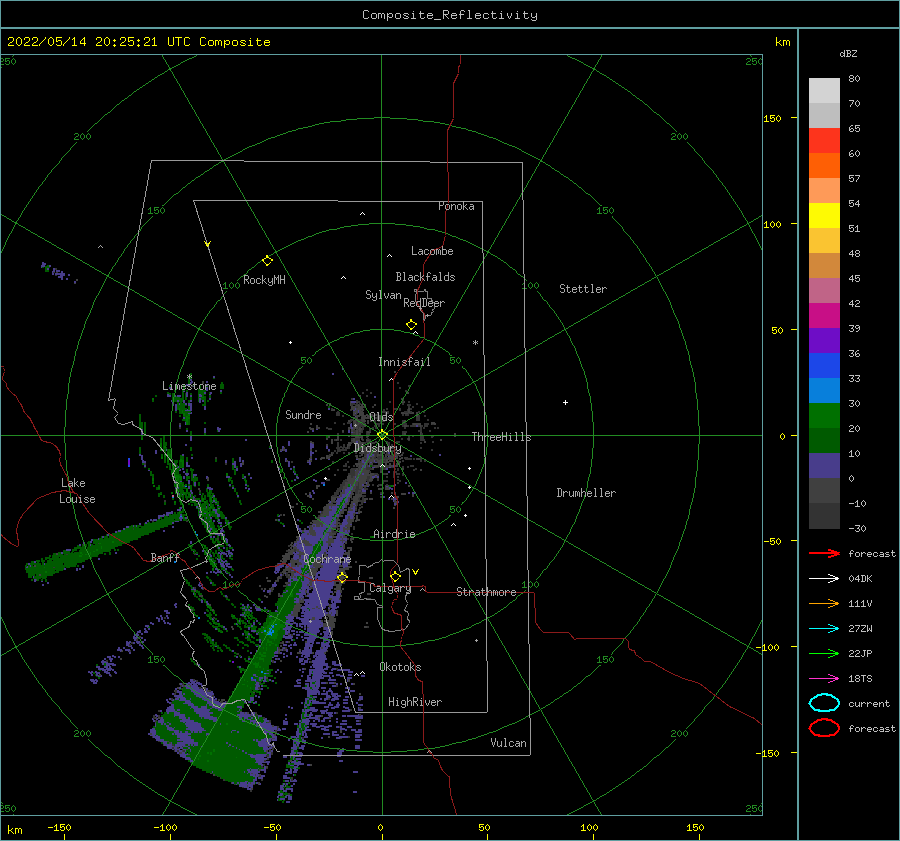Click the Cochrane town label

click(327, 559)
